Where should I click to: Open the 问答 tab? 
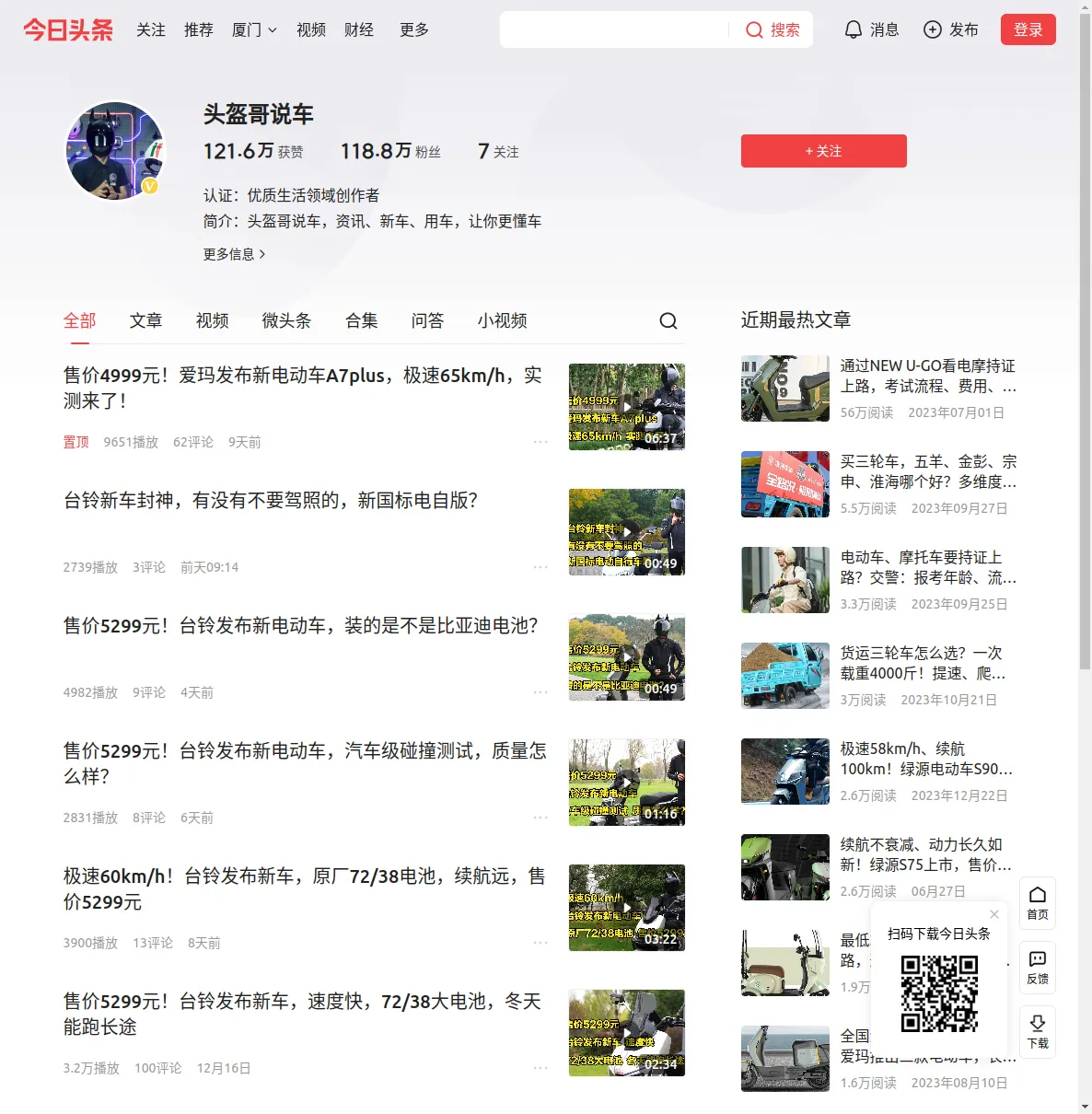pos(428,320)
